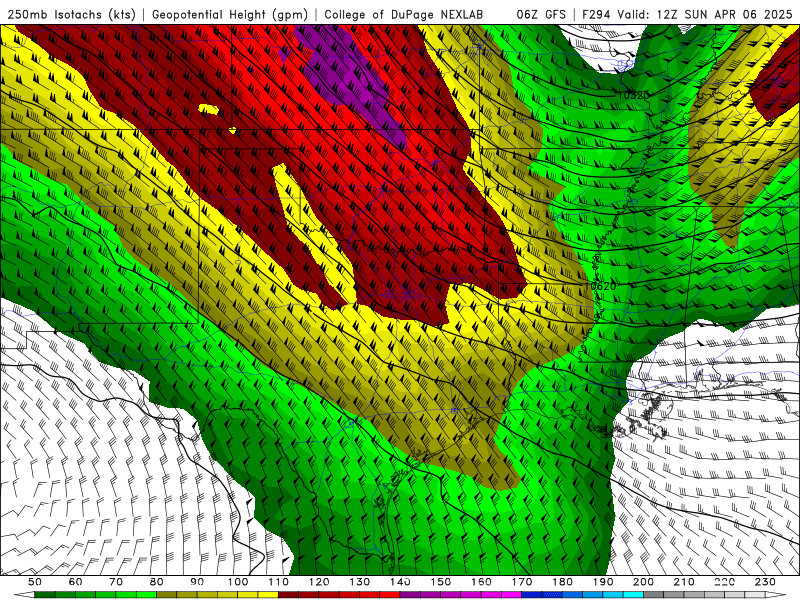Click the '250mb Isotachs (kts)' title text
800x600 pixels.
point(71,15)
